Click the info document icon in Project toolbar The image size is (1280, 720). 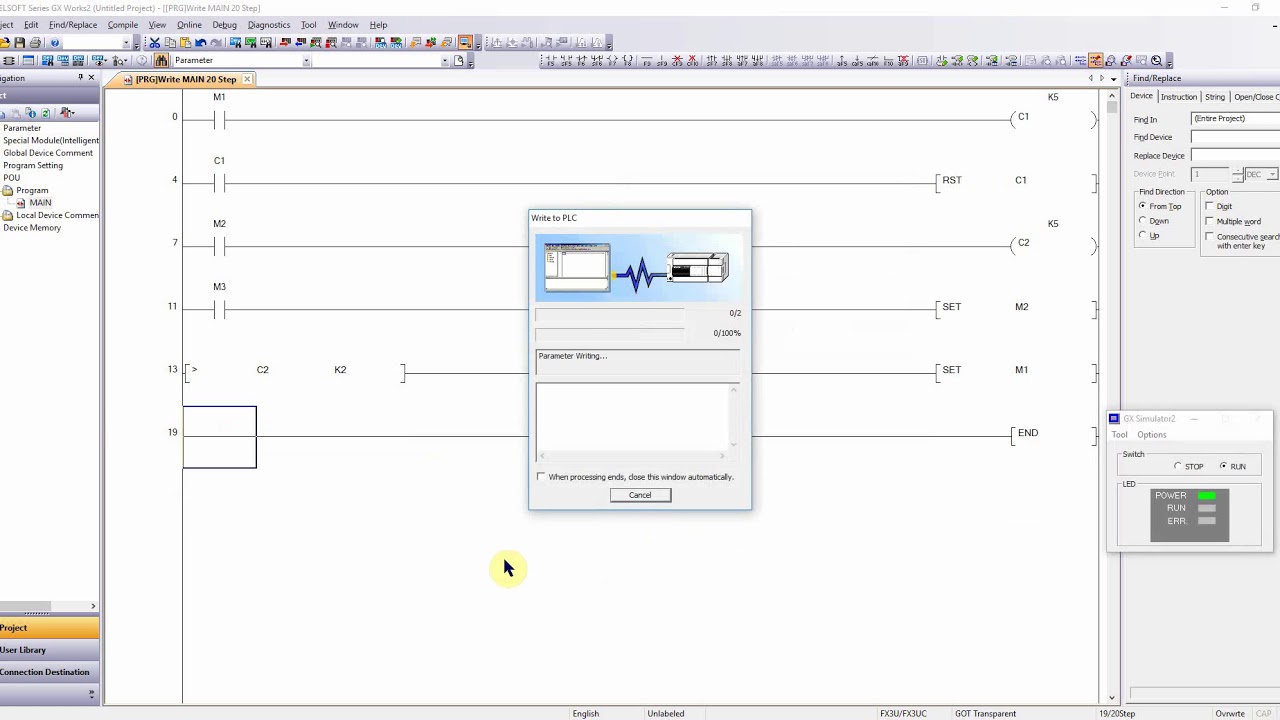tap(31, 113)
